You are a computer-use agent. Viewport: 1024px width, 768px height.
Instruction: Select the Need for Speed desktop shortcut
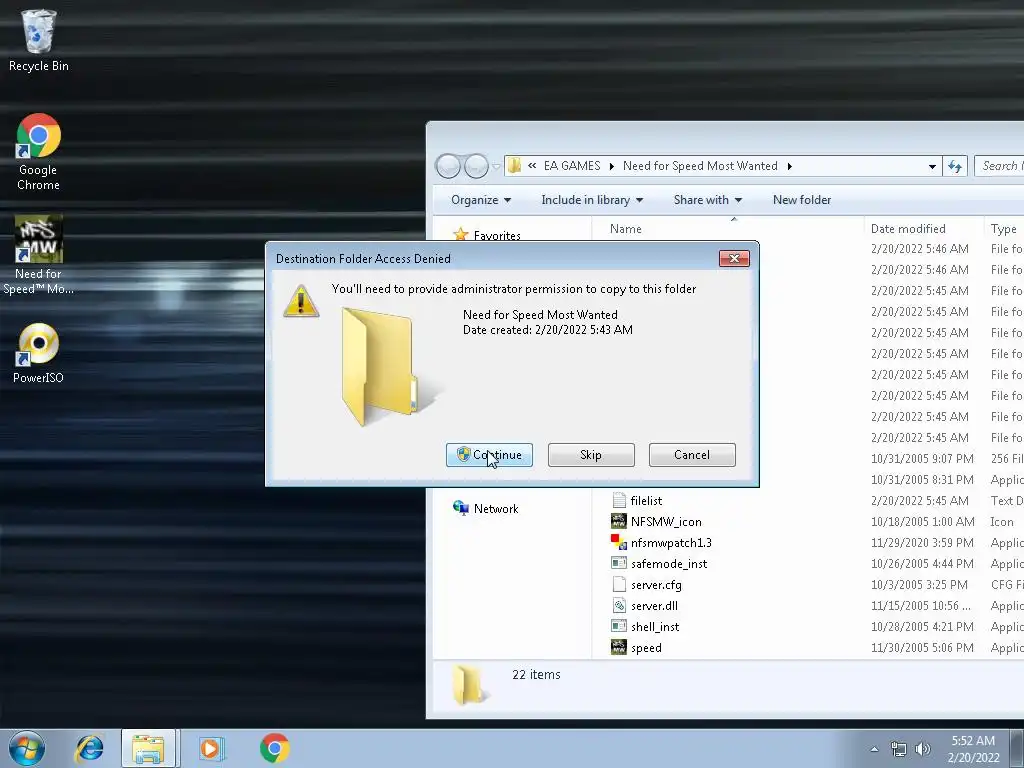tap(39, 255)
